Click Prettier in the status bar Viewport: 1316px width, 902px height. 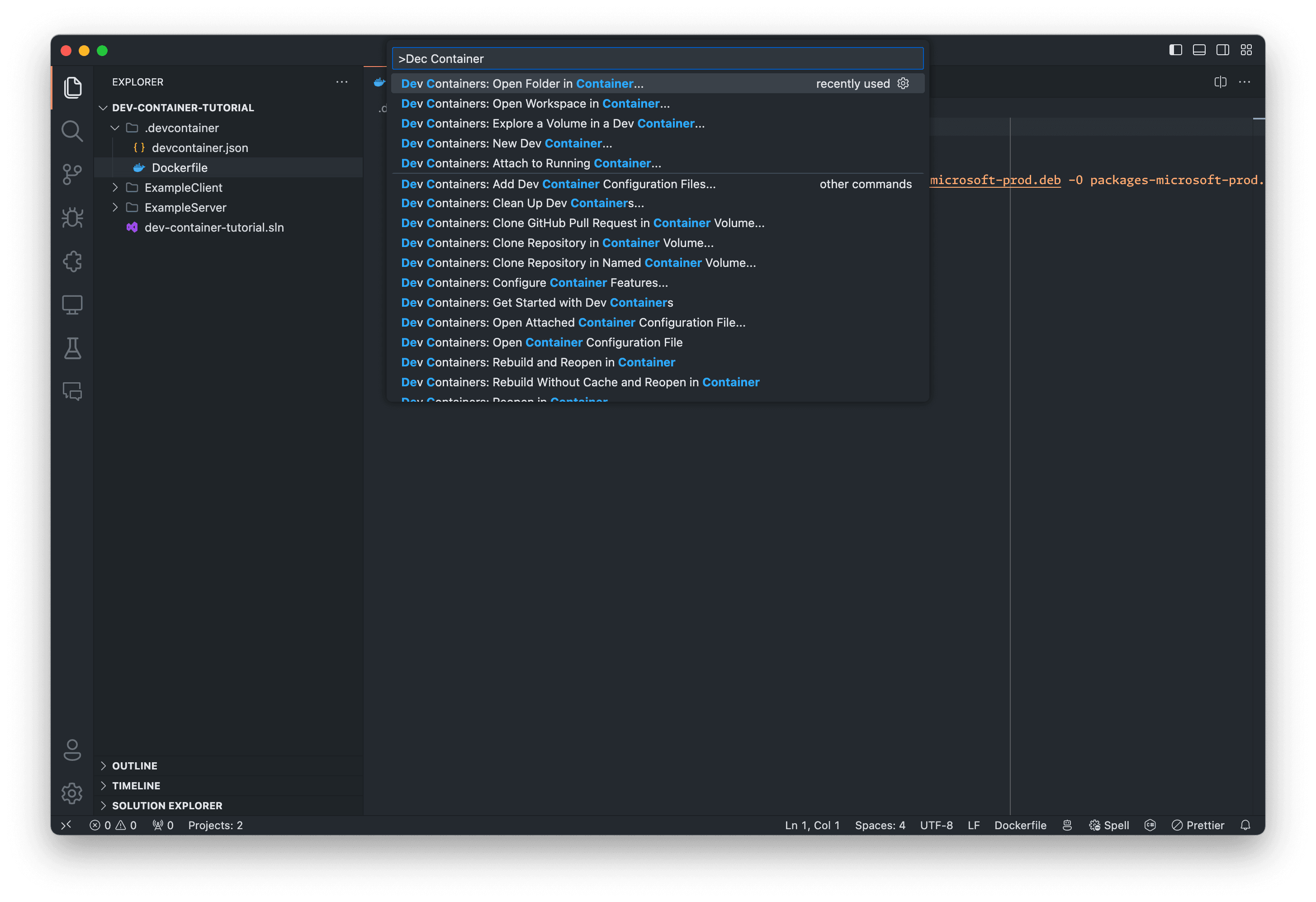click(x=1198, y=825)
